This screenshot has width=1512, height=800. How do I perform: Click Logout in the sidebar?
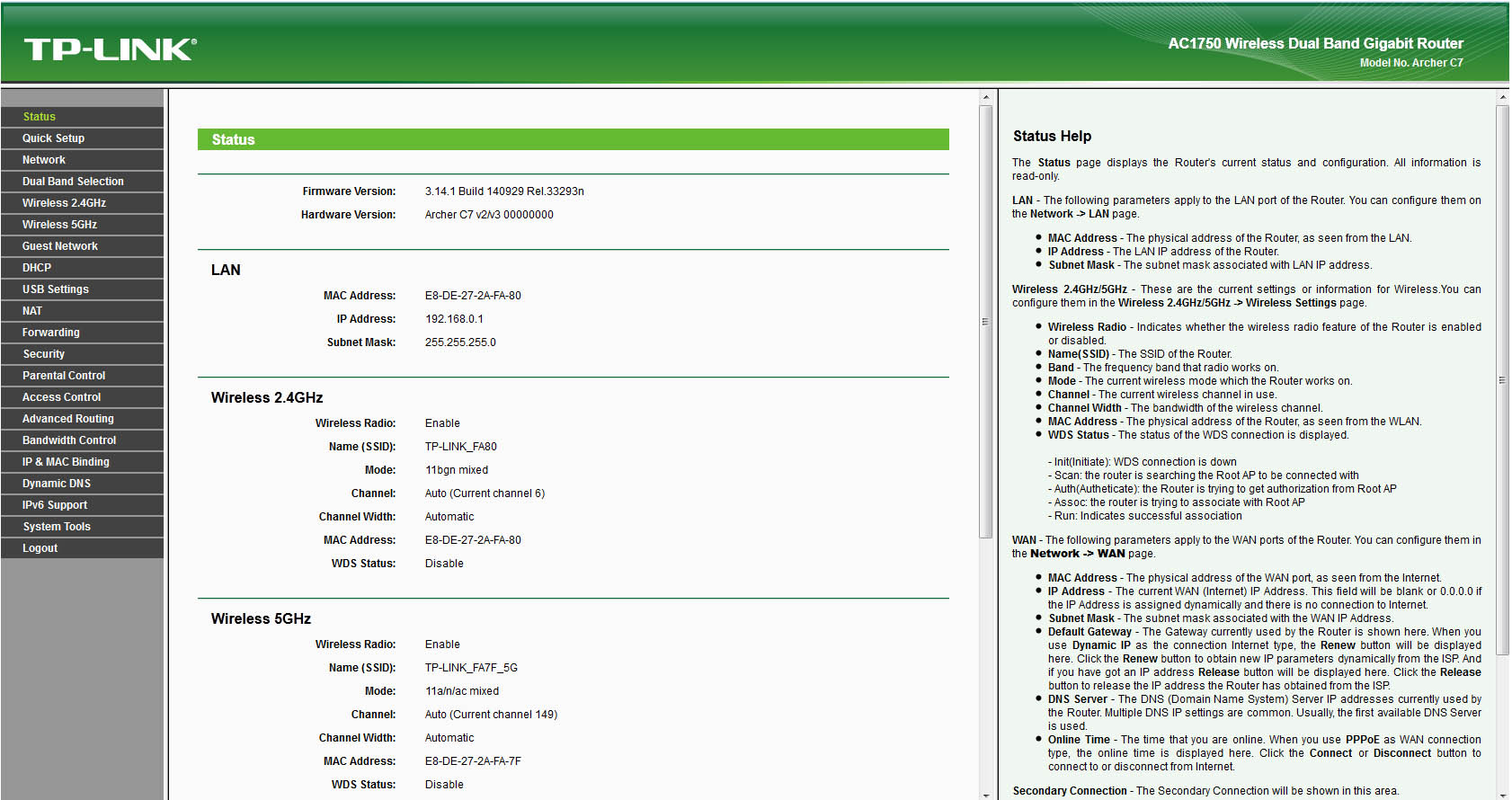pos(82,548)
